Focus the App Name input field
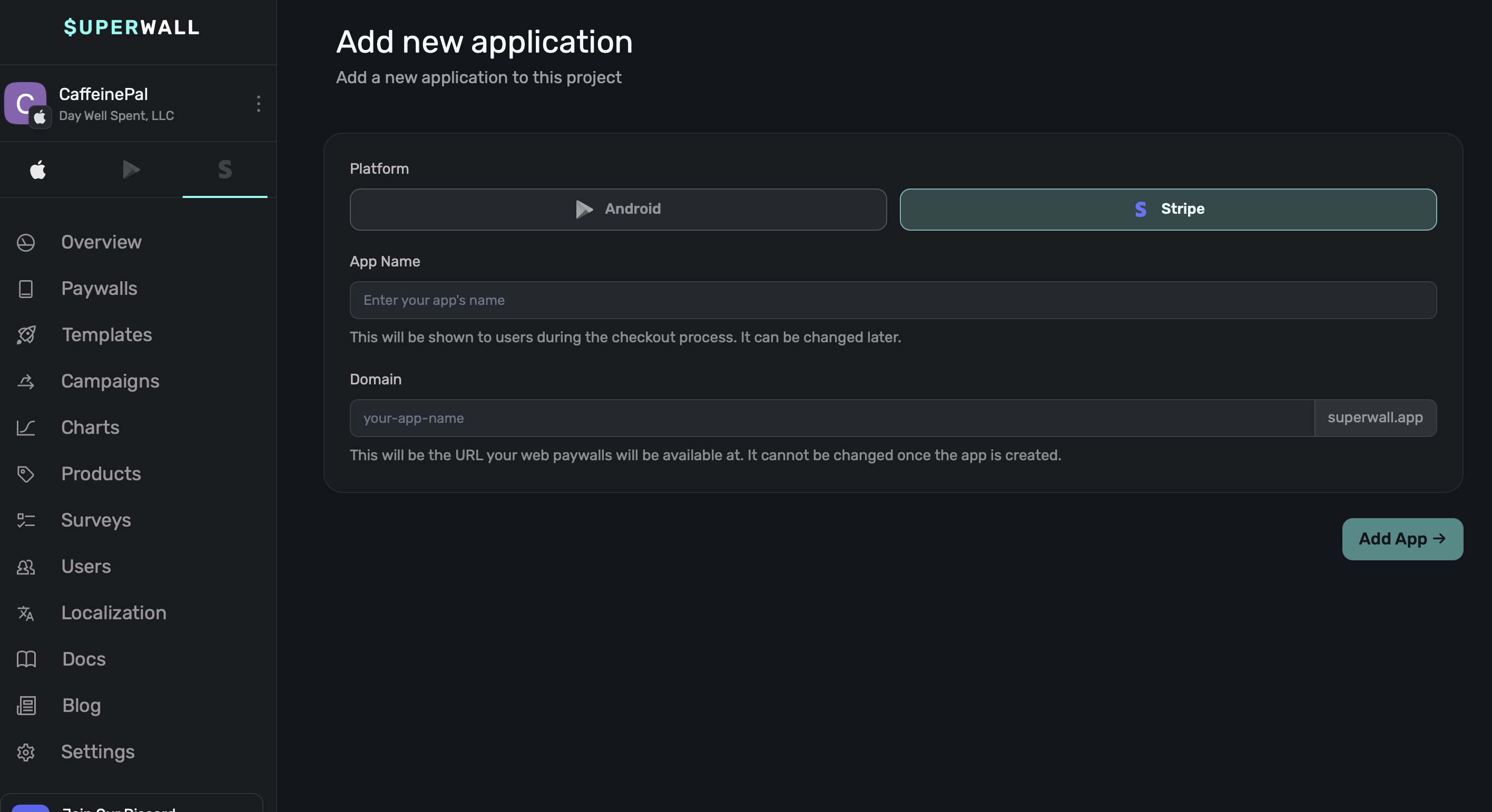The image size is (1492, 812). click(892, 300)
